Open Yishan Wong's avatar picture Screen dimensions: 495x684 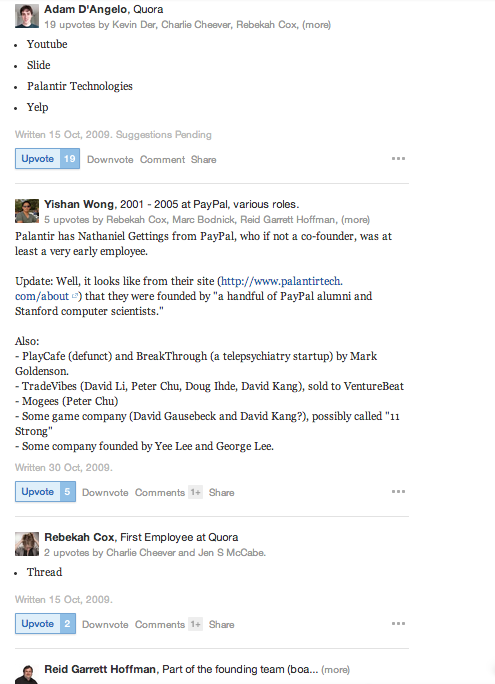pos(27,211)
